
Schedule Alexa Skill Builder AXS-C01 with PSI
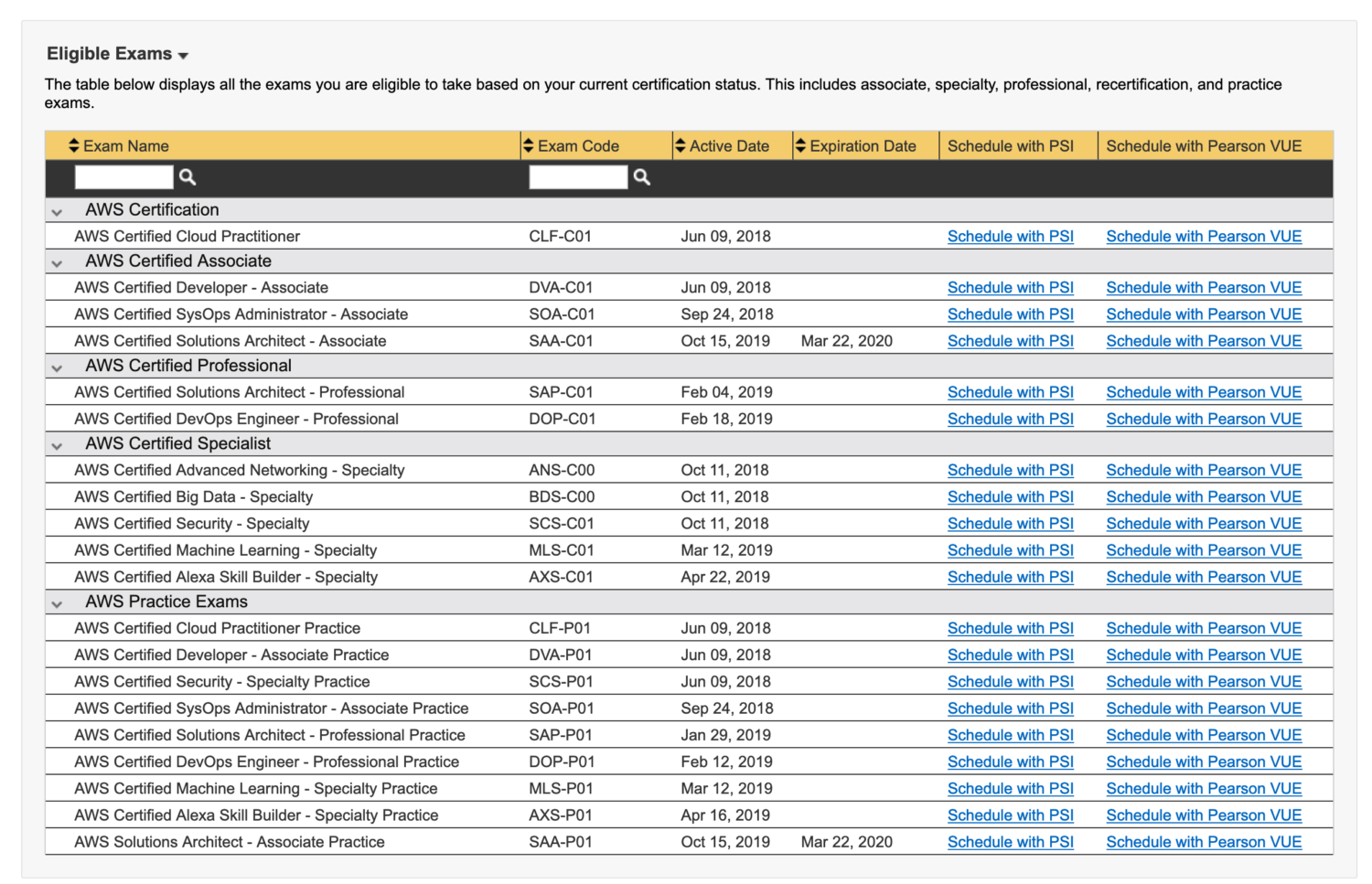point(1011,577)
